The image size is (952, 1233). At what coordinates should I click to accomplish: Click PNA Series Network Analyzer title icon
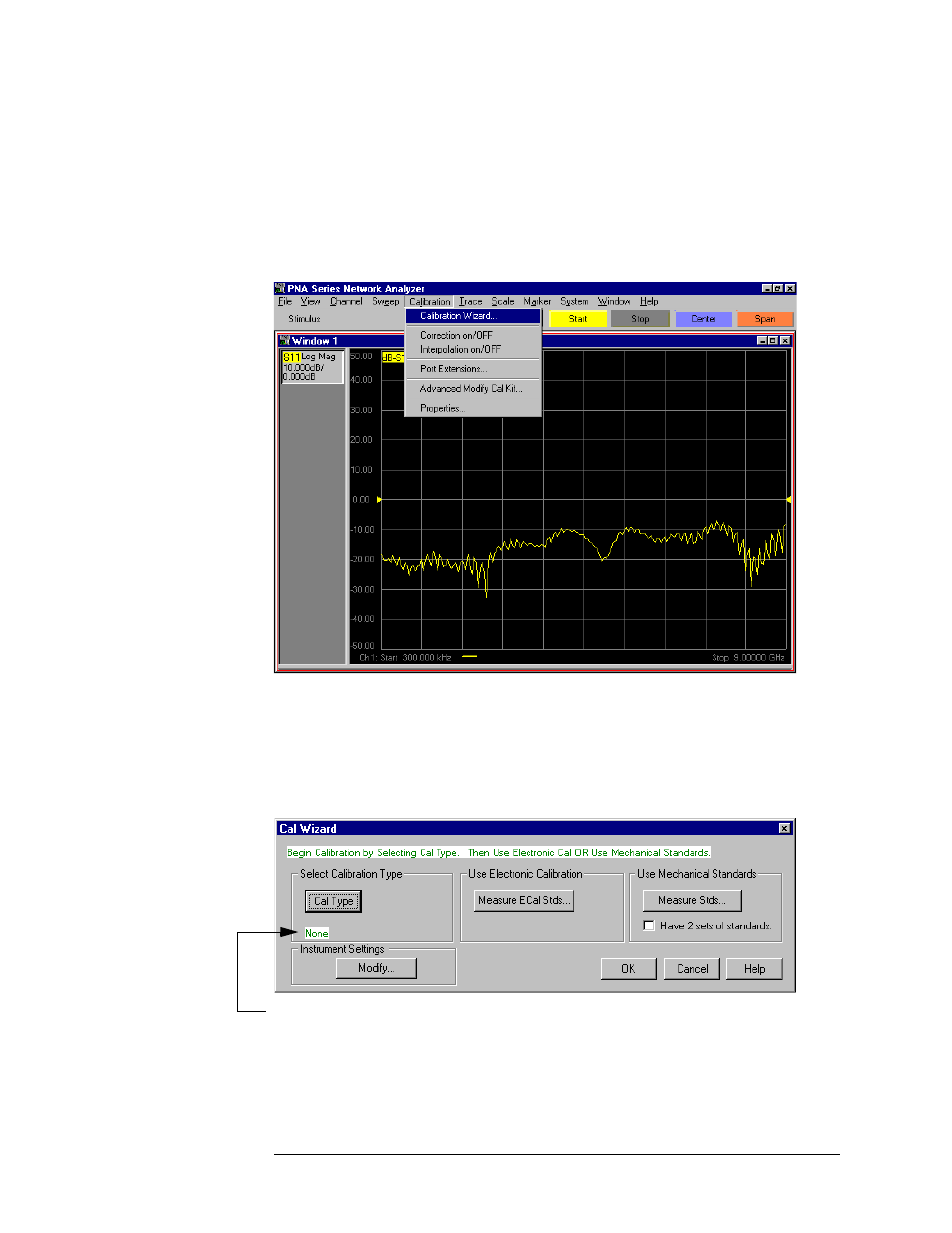pos(281,288)
